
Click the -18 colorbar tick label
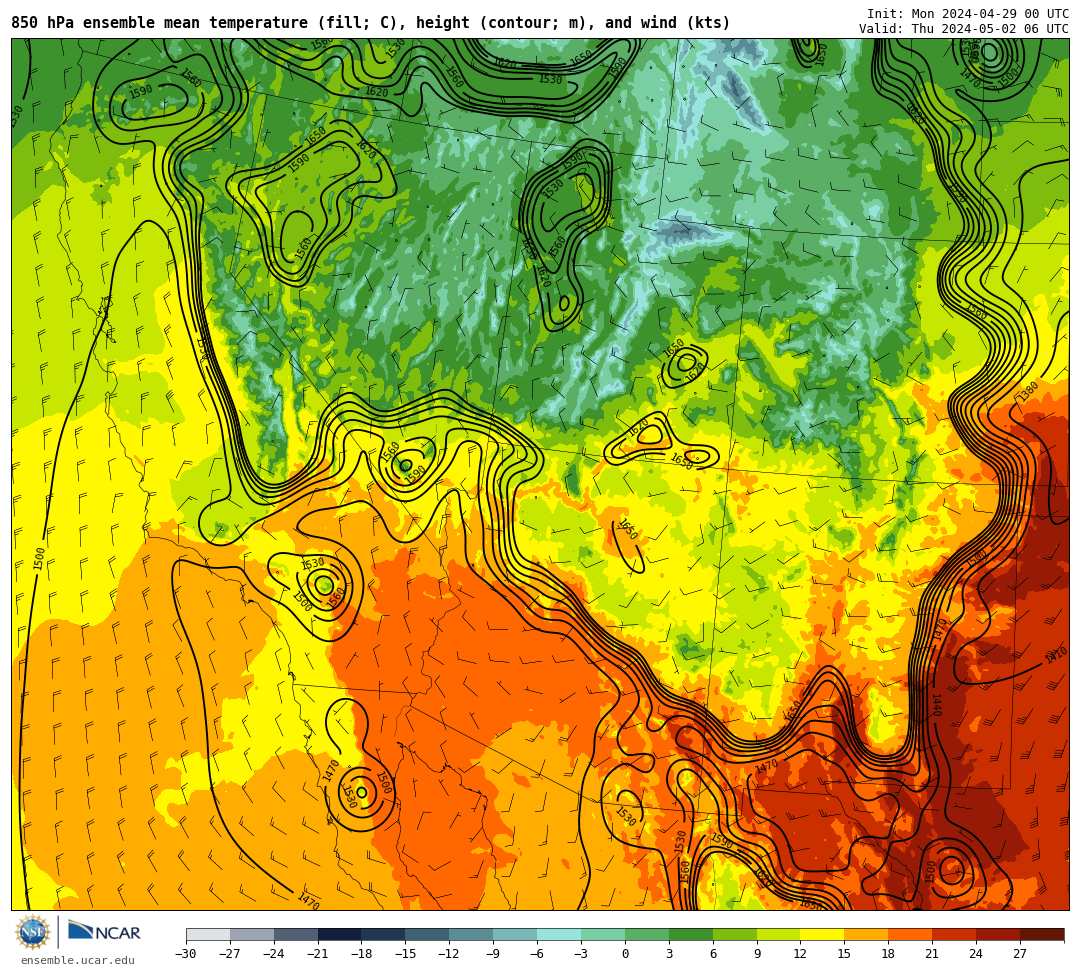362,954
